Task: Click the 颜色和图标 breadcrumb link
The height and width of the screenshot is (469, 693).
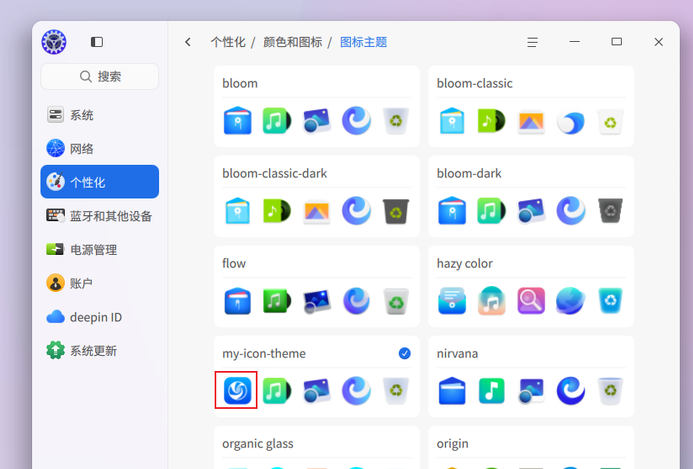Action: click(x=293, y=42)
